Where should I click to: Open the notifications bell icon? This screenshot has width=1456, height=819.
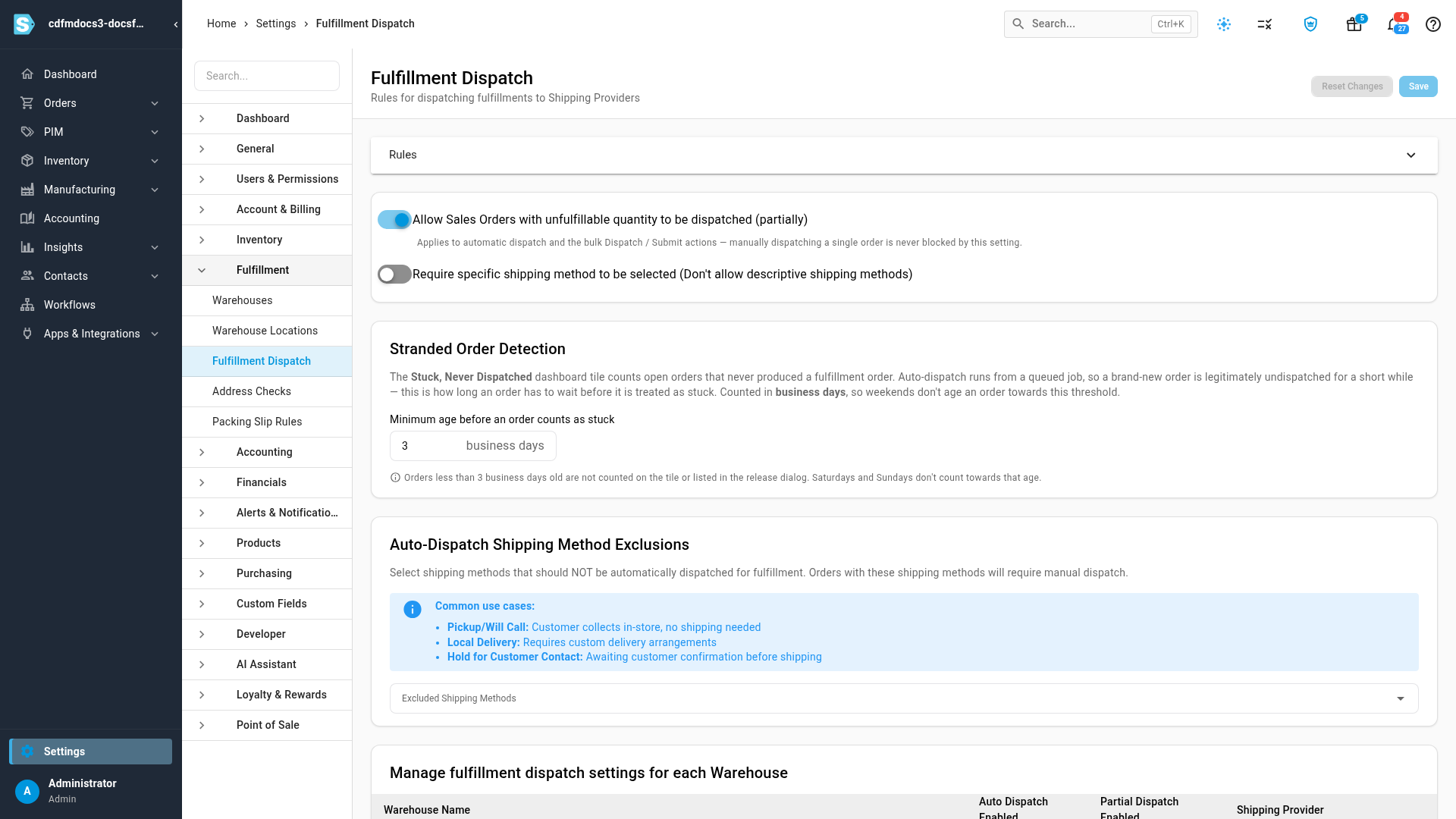point(1393,24)
